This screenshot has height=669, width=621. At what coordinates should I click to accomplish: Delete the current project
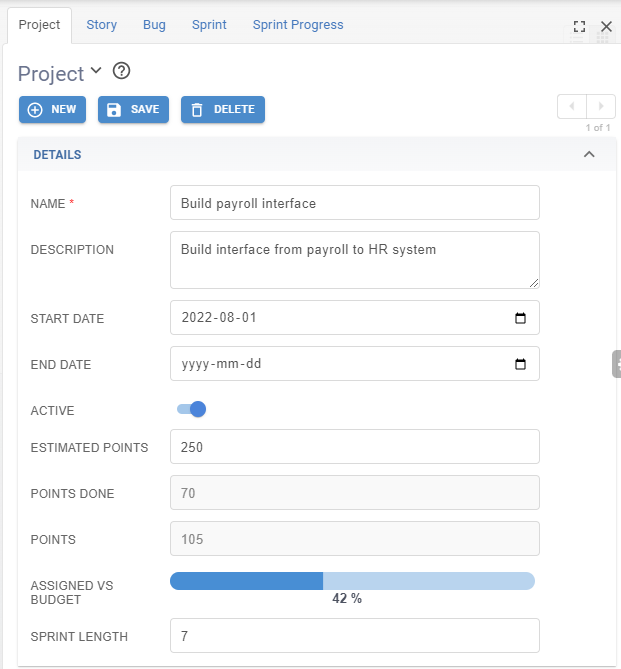223,110
